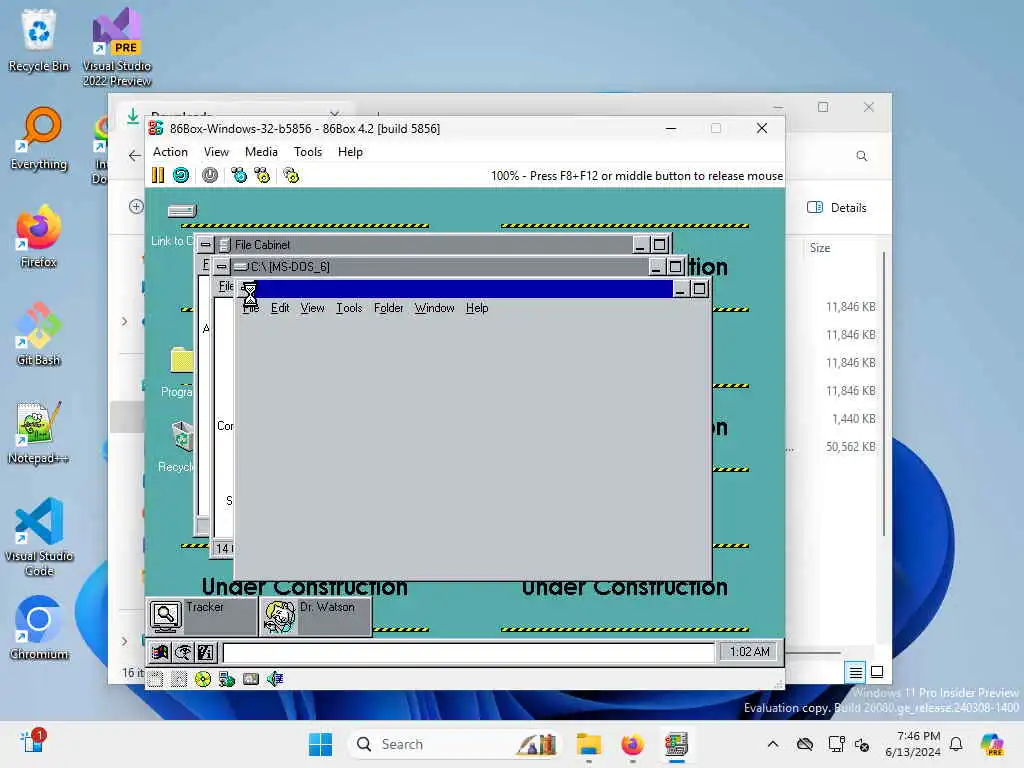
Task: Open 86Box settings gear toolbar icon
Action: pos(291,175)
